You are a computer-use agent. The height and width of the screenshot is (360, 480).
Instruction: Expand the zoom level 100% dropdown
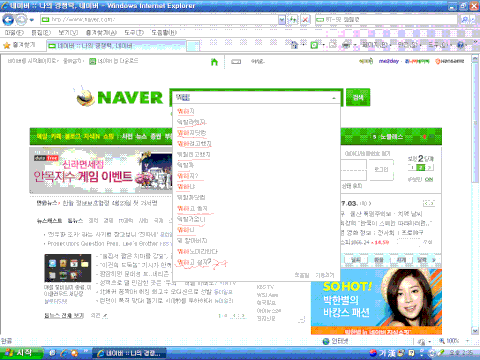467,341
